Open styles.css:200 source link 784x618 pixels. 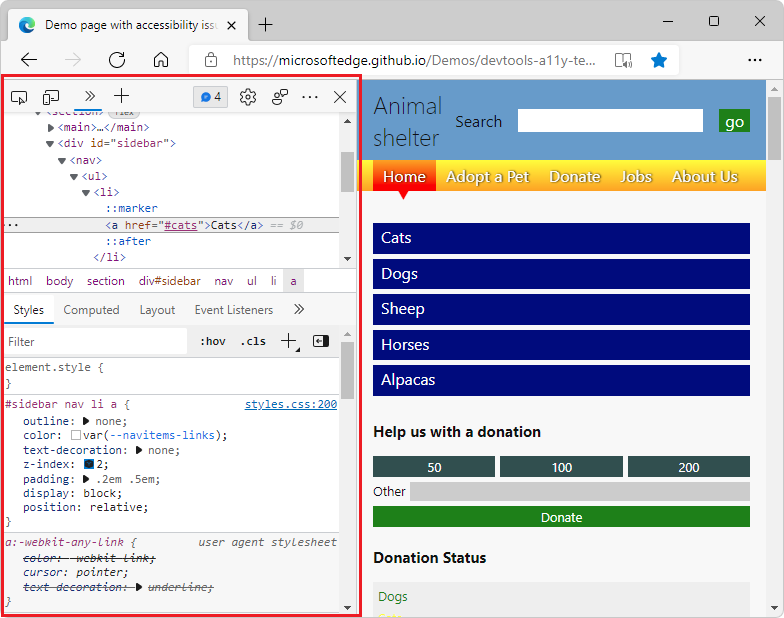coord(291,404)
